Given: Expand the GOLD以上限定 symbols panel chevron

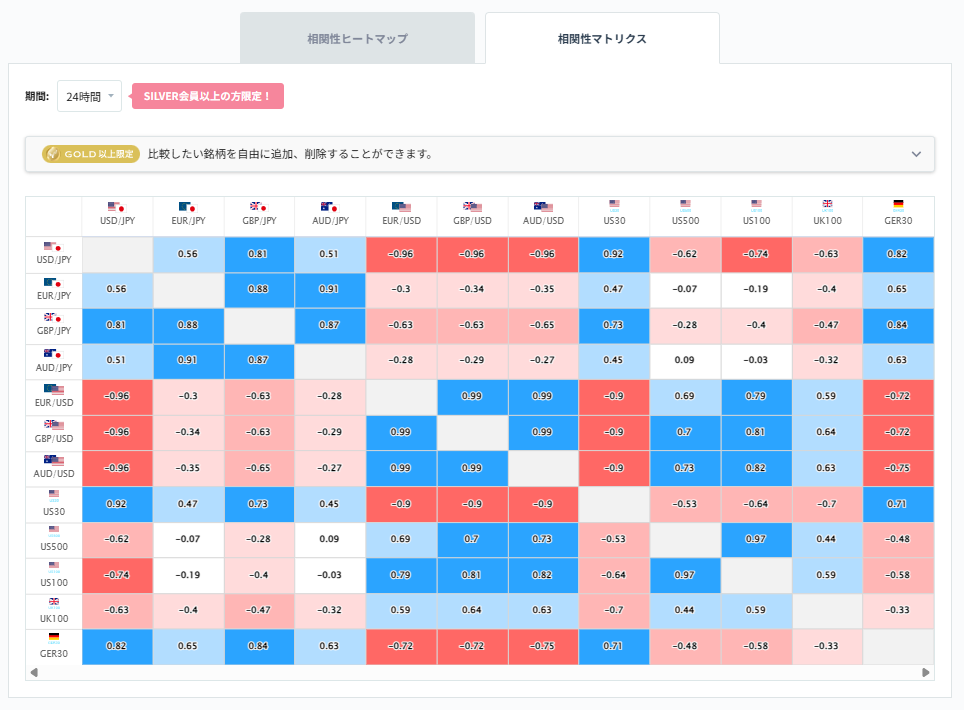Looking at the screenshot, I should point(915,154).
